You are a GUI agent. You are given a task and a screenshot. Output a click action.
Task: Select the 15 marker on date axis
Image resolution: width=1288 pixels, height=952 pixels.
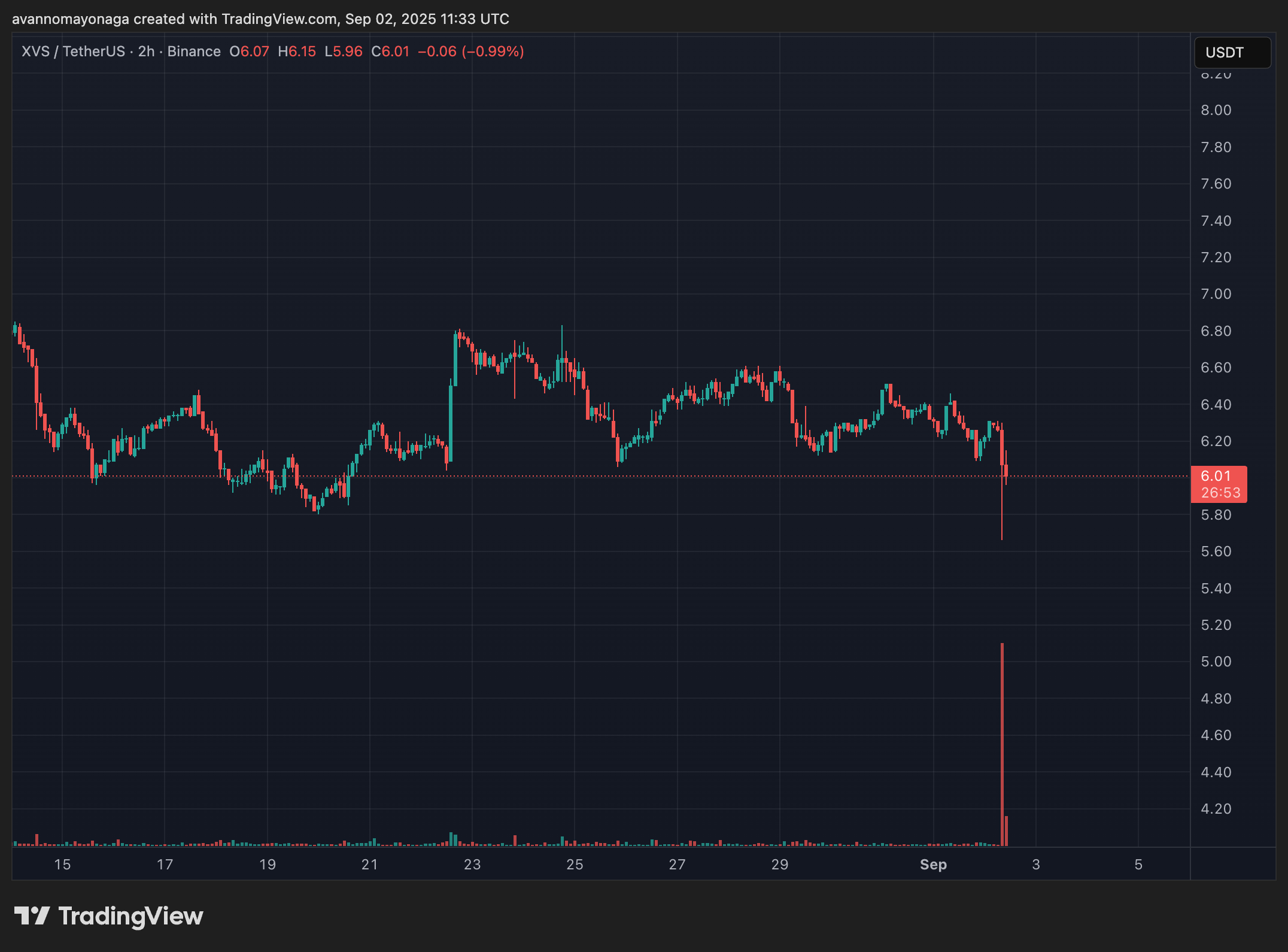tap(62, 865)
